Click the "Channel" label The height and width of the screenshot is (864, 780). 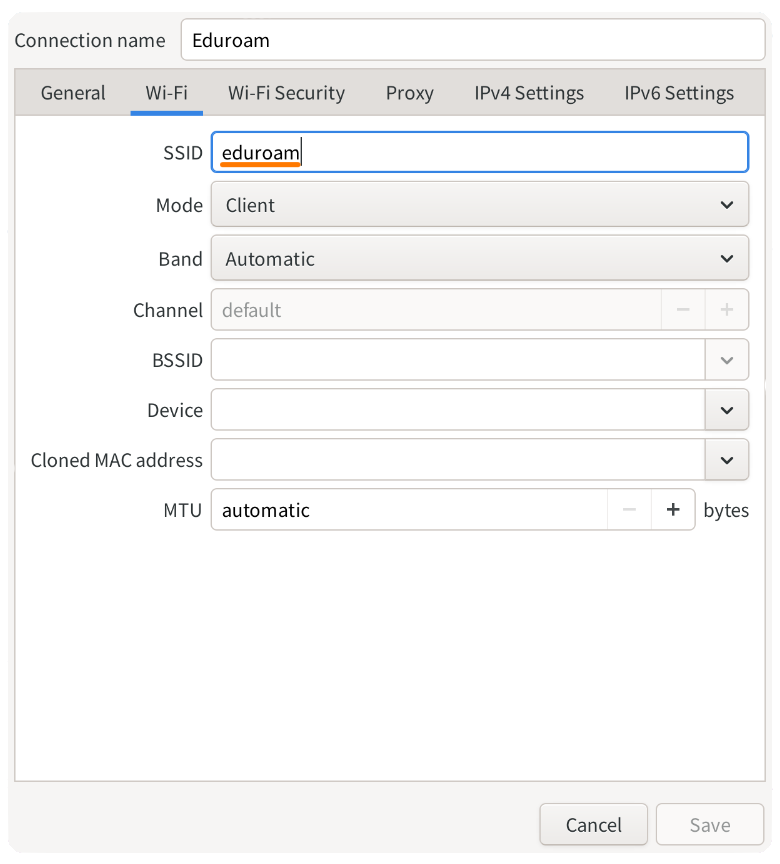point(168,310)
